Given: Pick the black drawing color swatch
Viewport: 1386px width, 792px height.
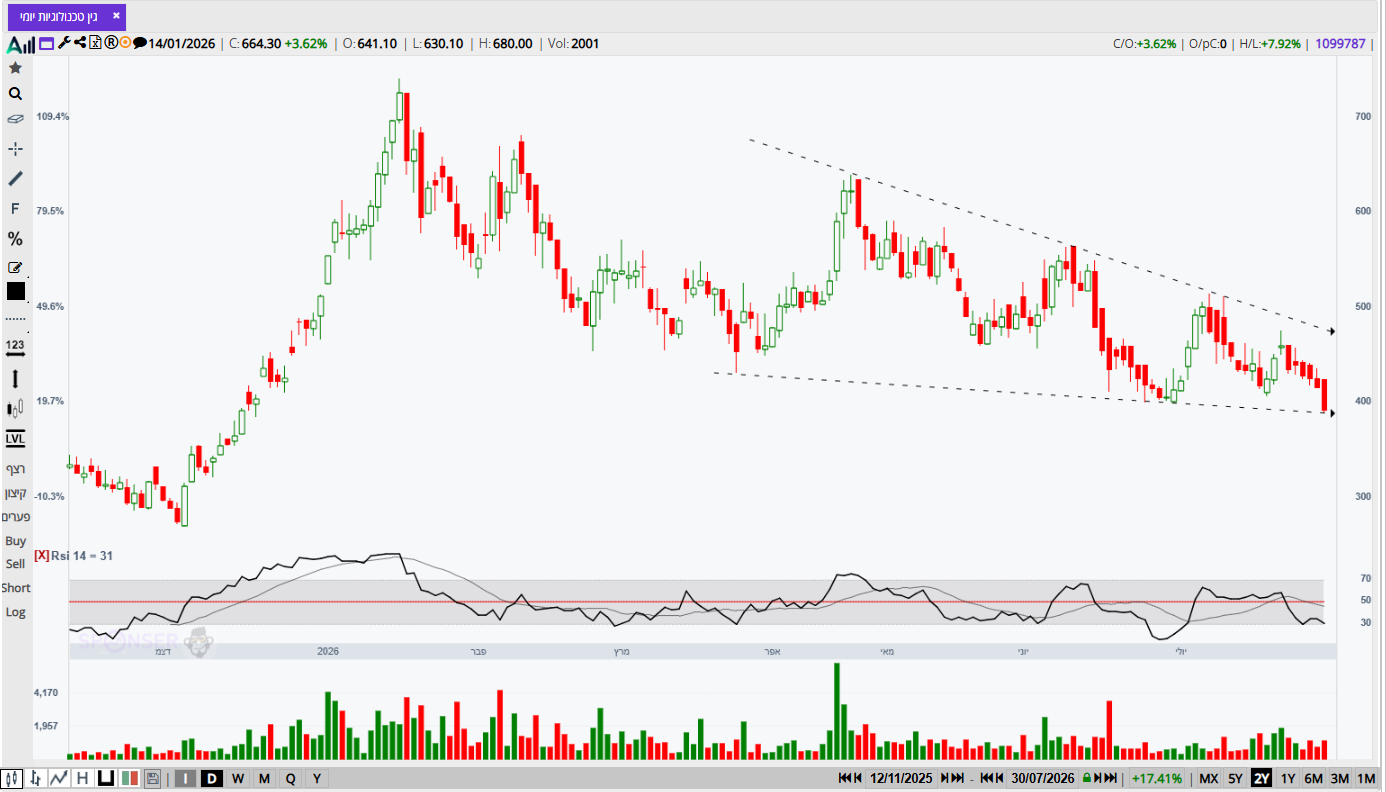Looking at the screenshot, I should [x=15, y=291].
